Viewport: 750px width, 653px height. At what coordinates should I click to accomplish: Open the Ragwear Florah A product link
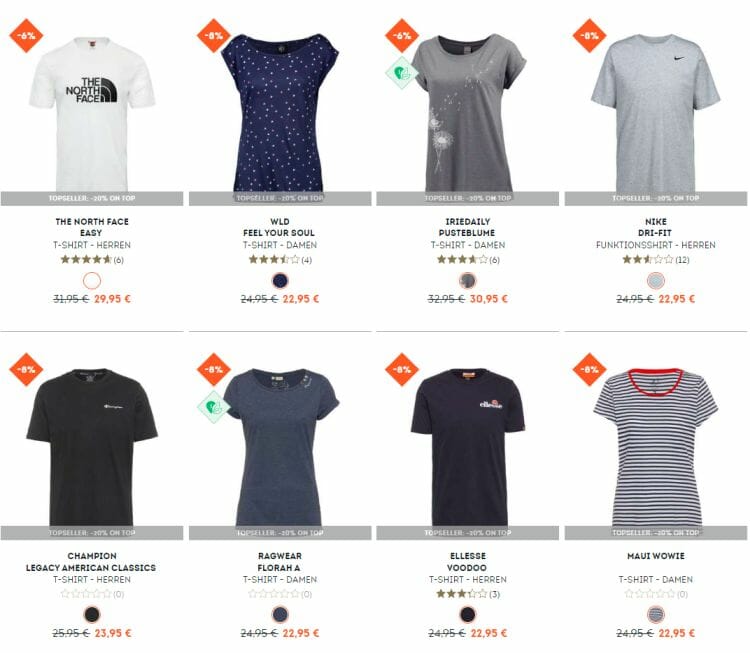point(280,562)
